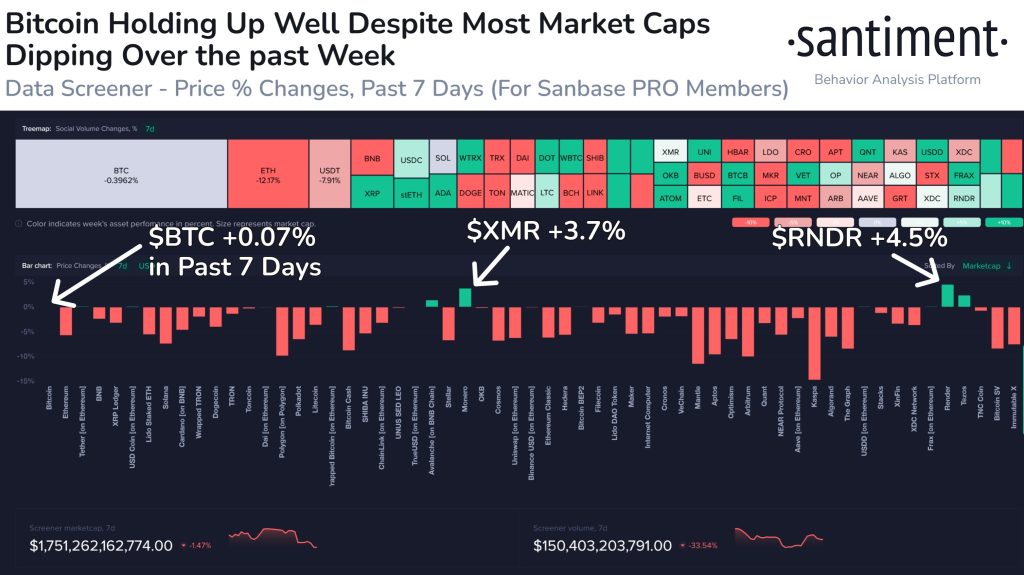Viewport: 1024px width, 575px height.
Task: Click the red Ethereum bar in chart
Action: [66, 320]
